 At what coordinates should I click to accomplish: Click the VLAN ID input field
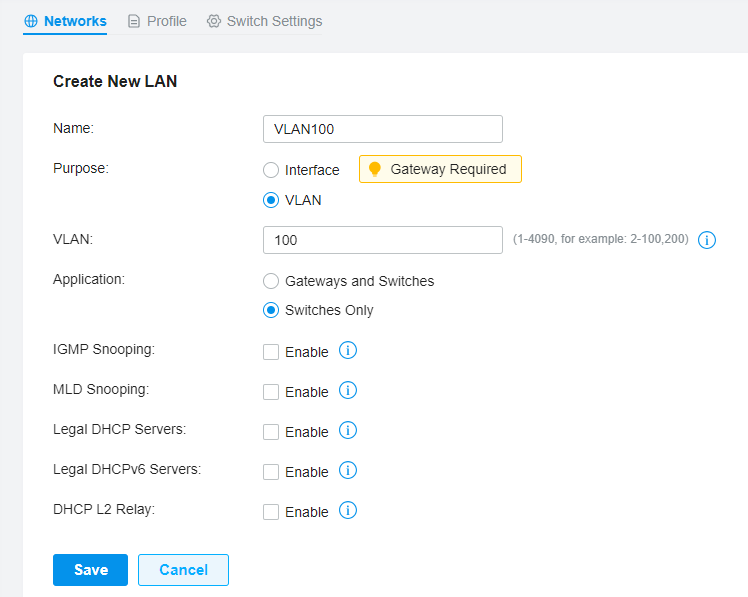(383, 240)
